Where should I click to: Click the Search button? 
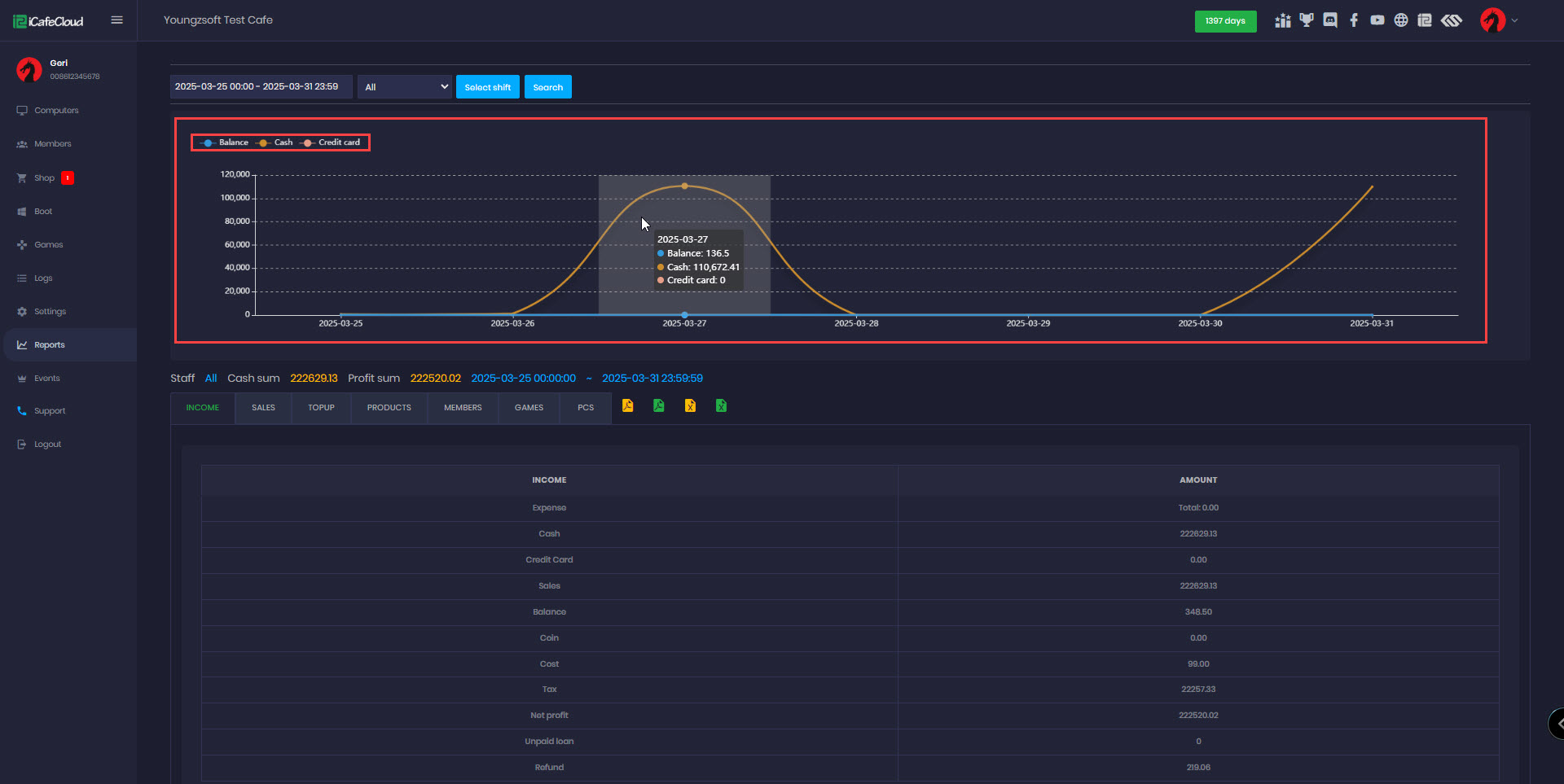coord(547,87)
